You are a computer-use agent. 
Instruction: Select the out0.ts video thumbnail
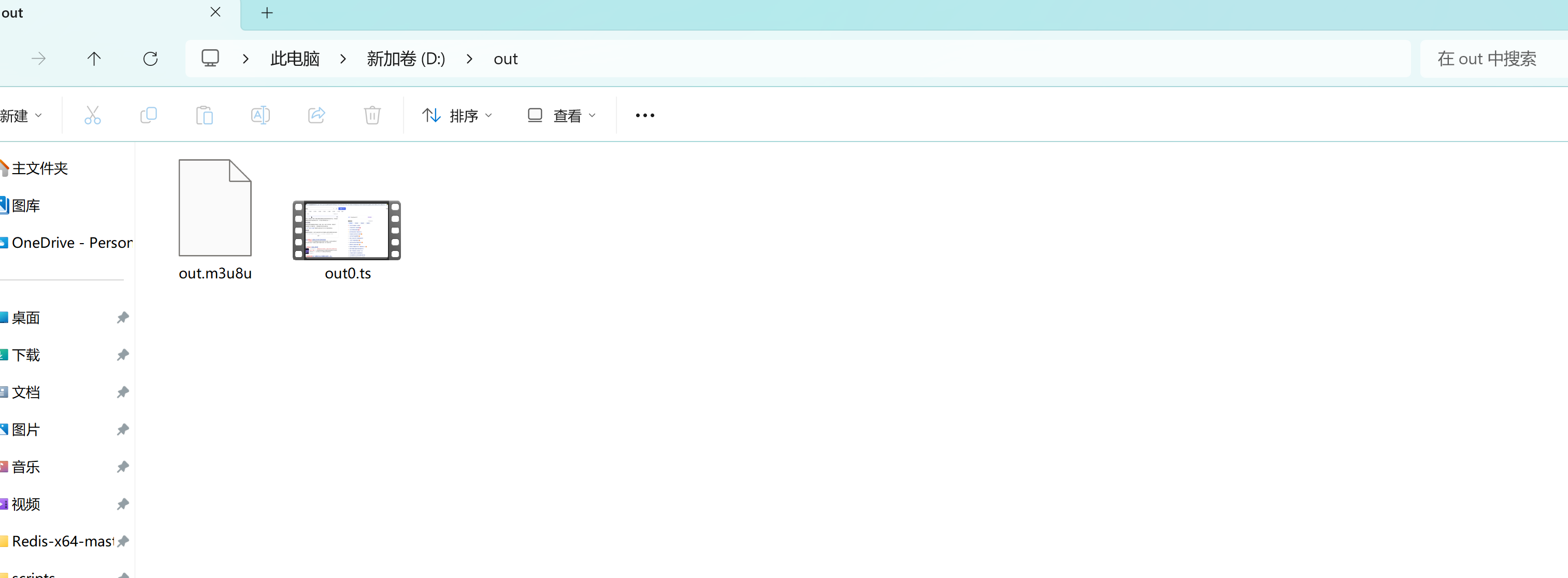point(347,230)
